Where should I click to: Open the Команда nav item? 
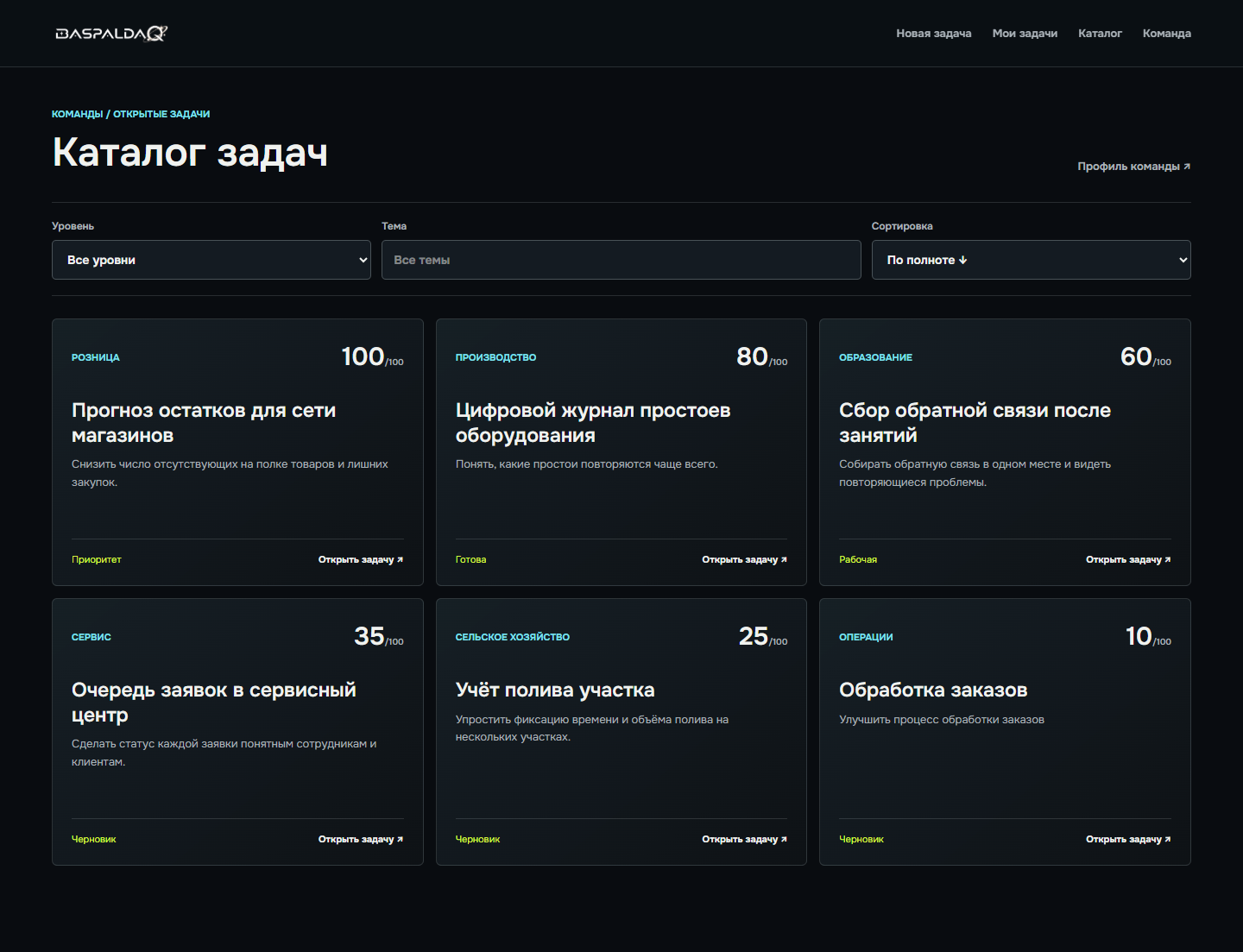coord(1167,34)
